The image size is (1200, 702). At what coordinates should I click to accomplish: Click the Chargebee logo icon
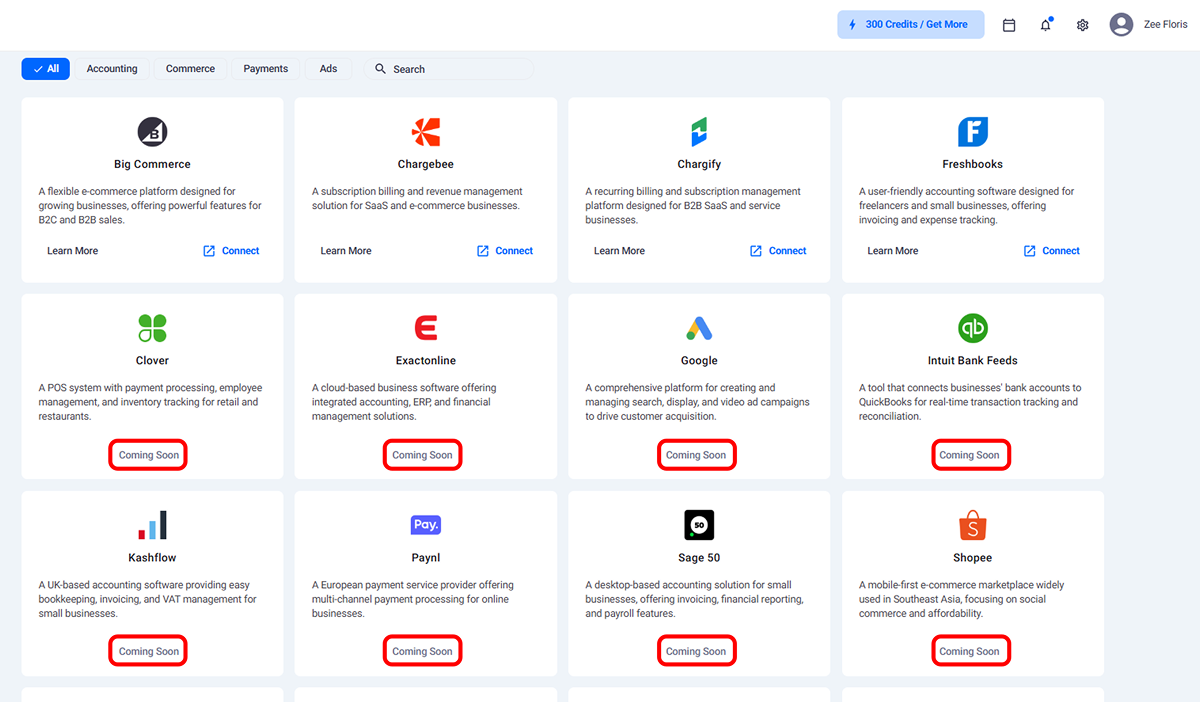click(426, 132)
